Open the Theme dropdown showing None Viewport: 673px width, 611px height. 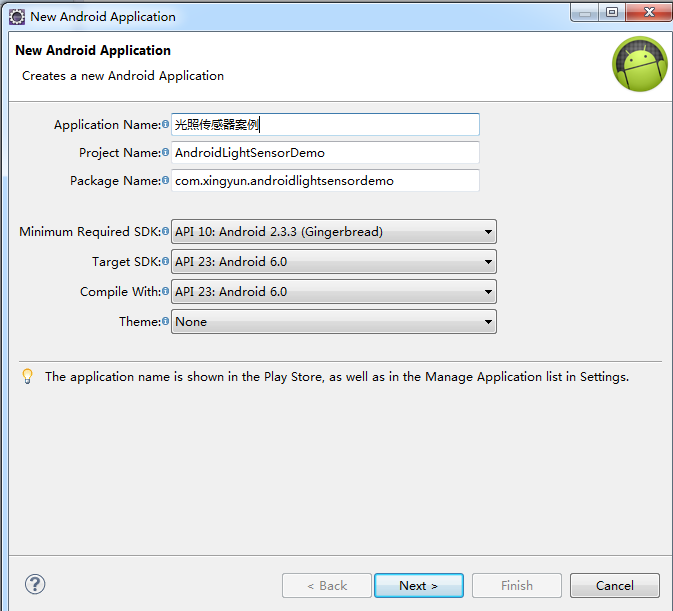[x=333, y=322]
